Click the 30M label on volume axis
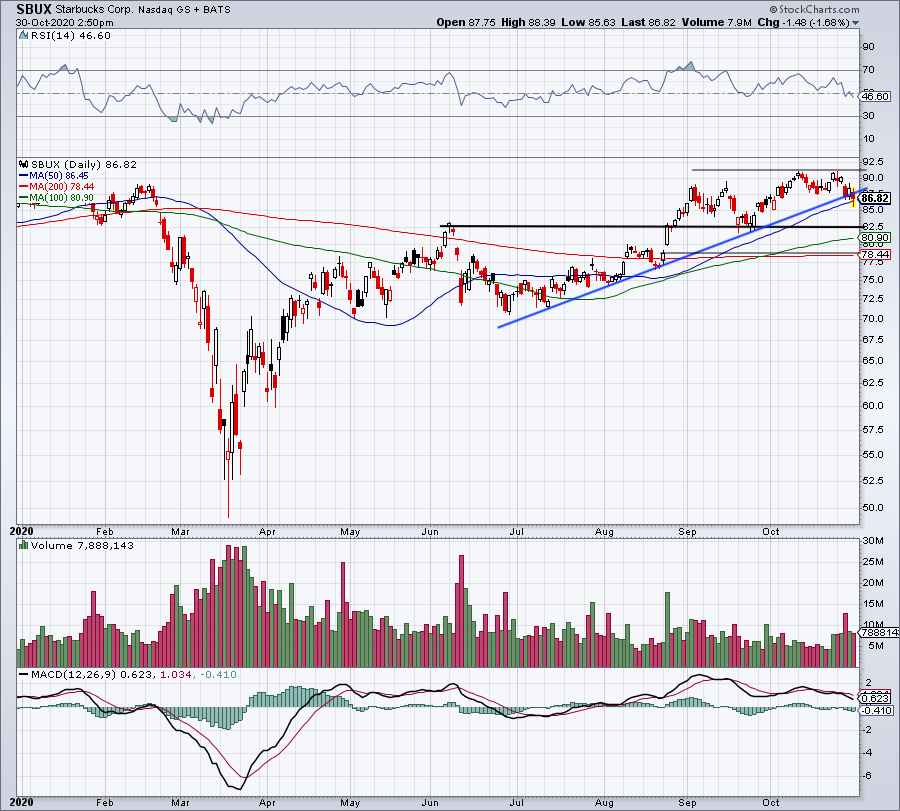Viewport: 900px width, 811px height. 872,541
